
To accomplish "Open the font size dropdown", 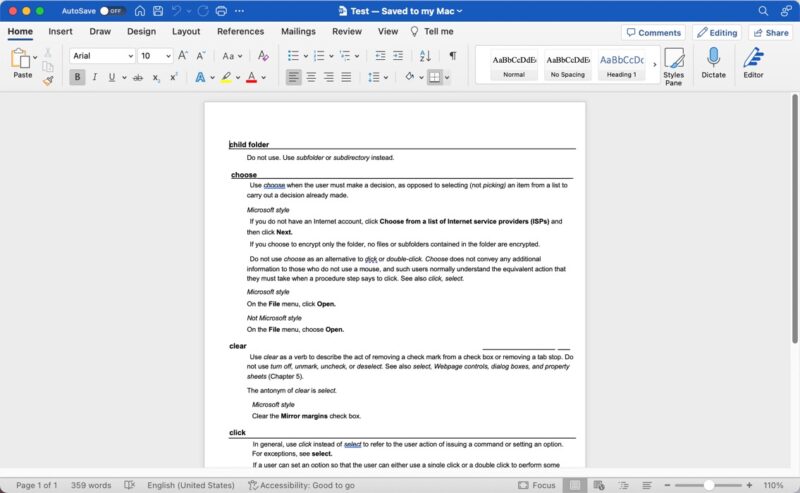I will click(168, 56).
